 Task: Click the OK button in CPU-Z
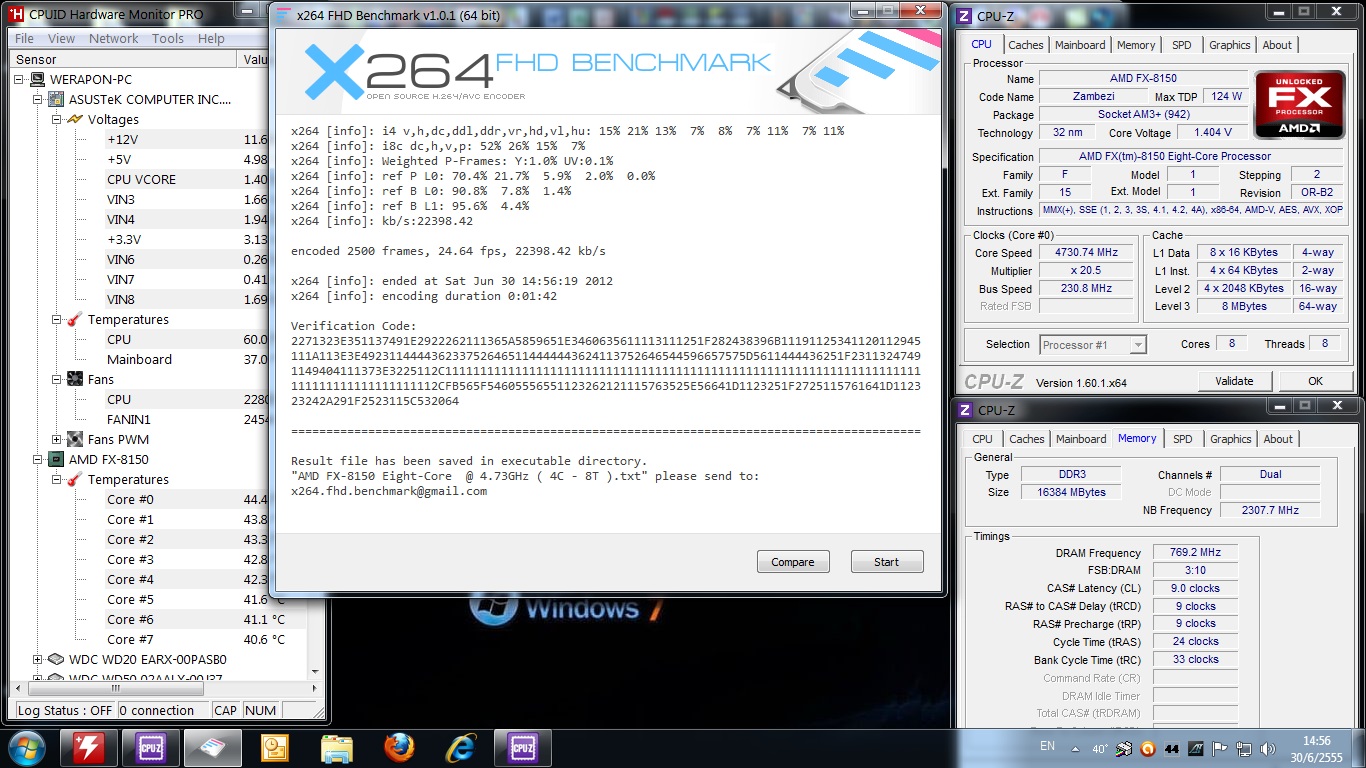[x=1315, y=381]
